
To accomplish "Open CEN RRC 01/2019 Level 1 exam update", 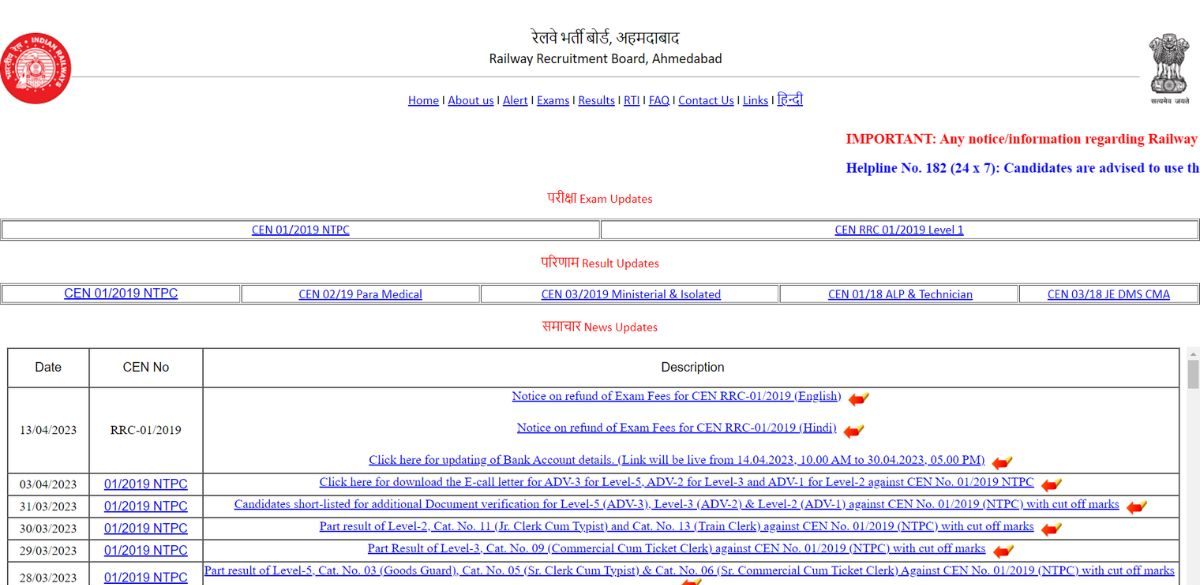I will tap(899, 230).
